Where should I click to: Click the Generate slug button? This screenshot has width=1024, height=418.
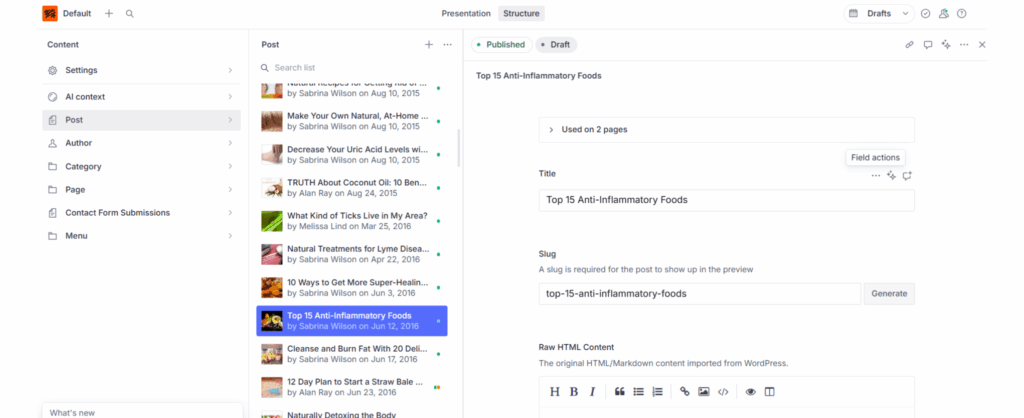tap(889, 294)
